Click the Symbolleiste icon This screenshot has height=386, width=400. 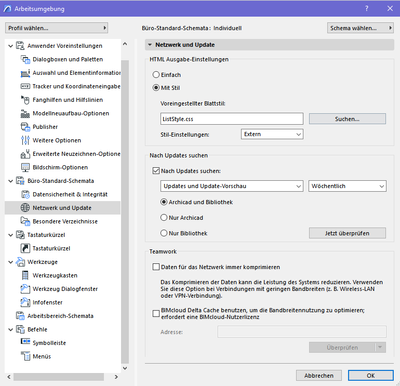[25, 342]
